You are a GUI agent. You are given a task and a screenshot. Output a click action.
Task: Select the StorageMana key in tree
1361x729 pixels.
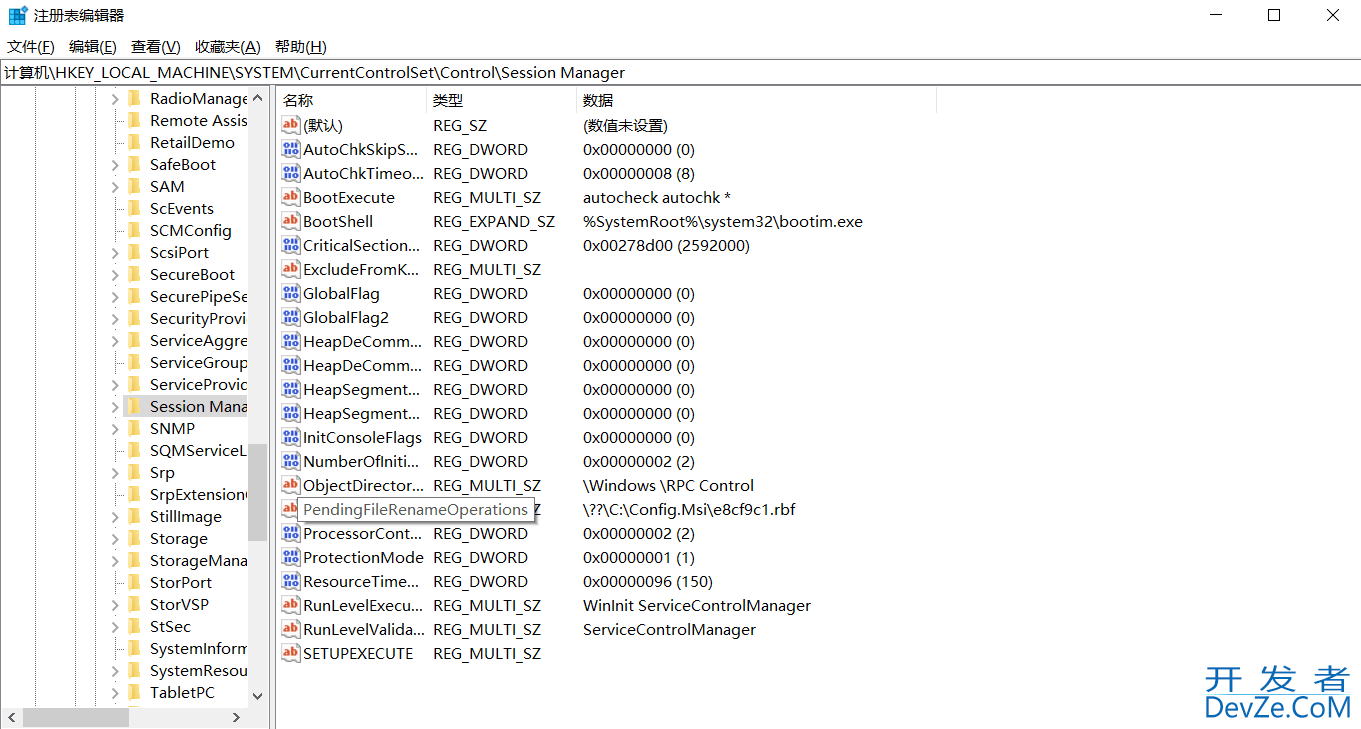pos(198,560)
